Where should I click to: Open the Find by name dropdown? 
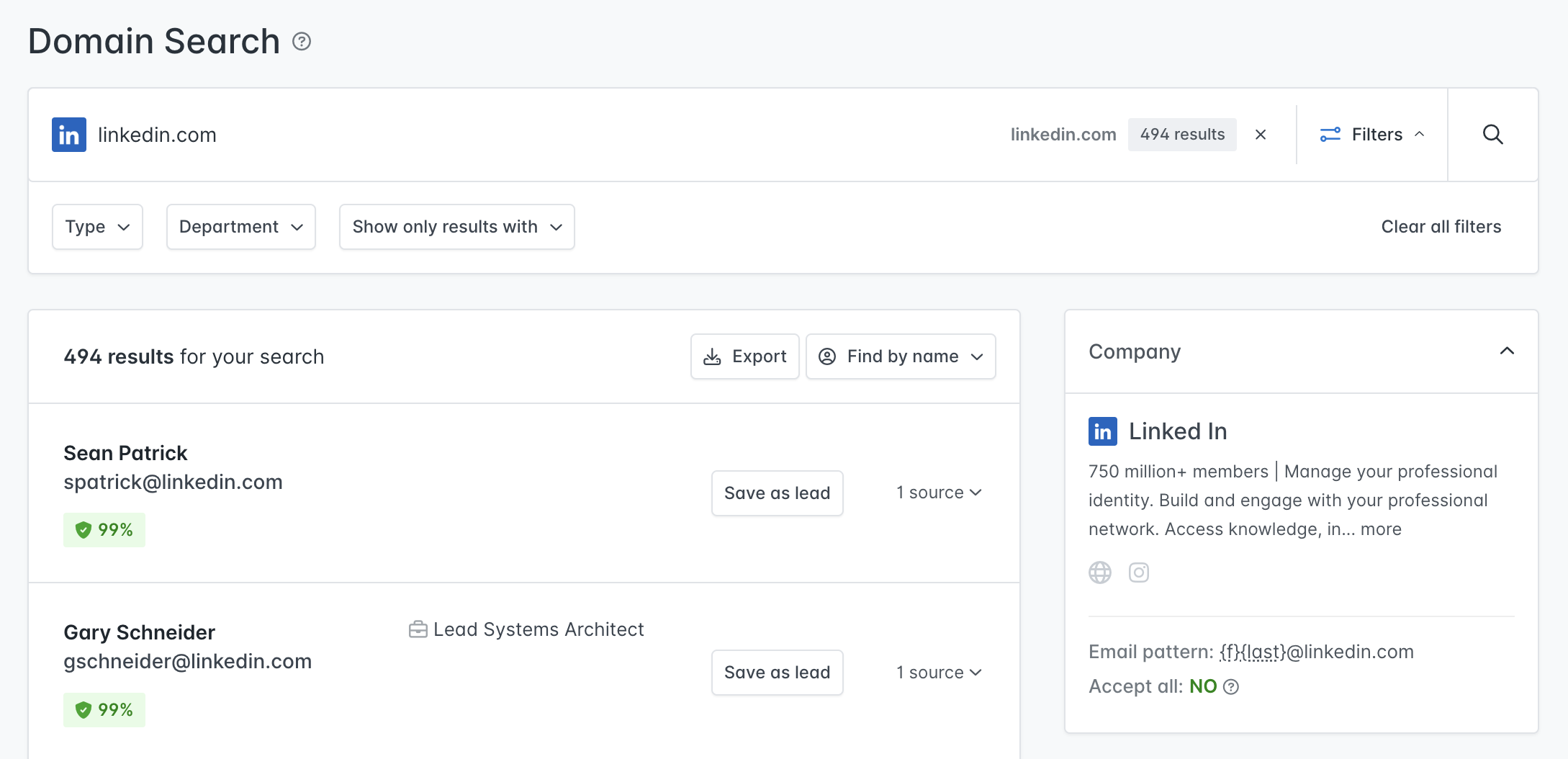[901, 356]
